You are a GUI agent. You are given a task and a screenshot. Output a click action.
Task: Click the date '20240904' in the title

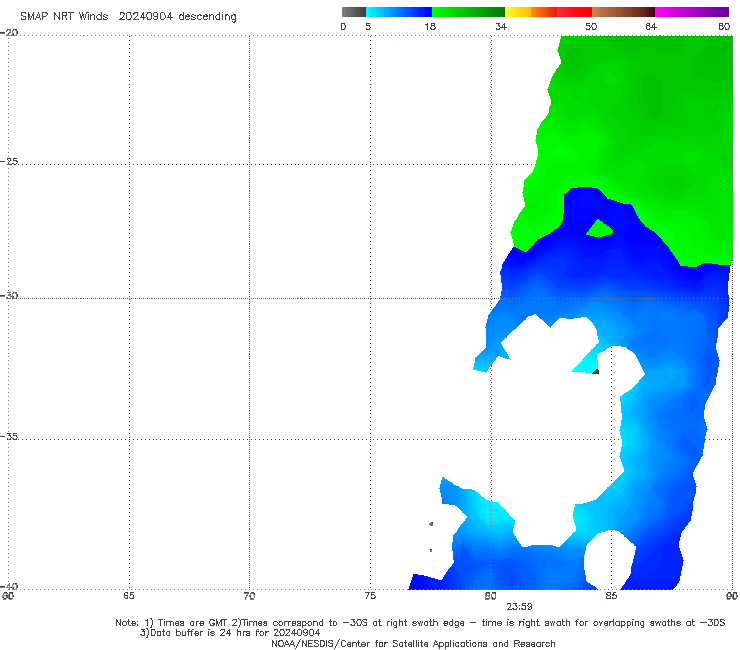pos(145,16)
